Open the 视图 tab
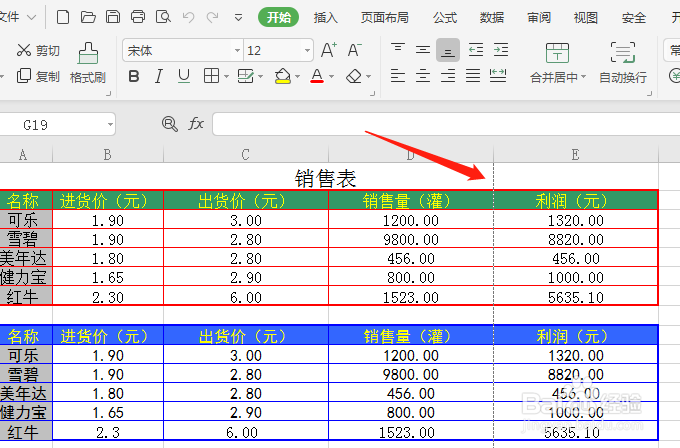The width and height of the screenshot is (680, 448). (x=586, y=18)
